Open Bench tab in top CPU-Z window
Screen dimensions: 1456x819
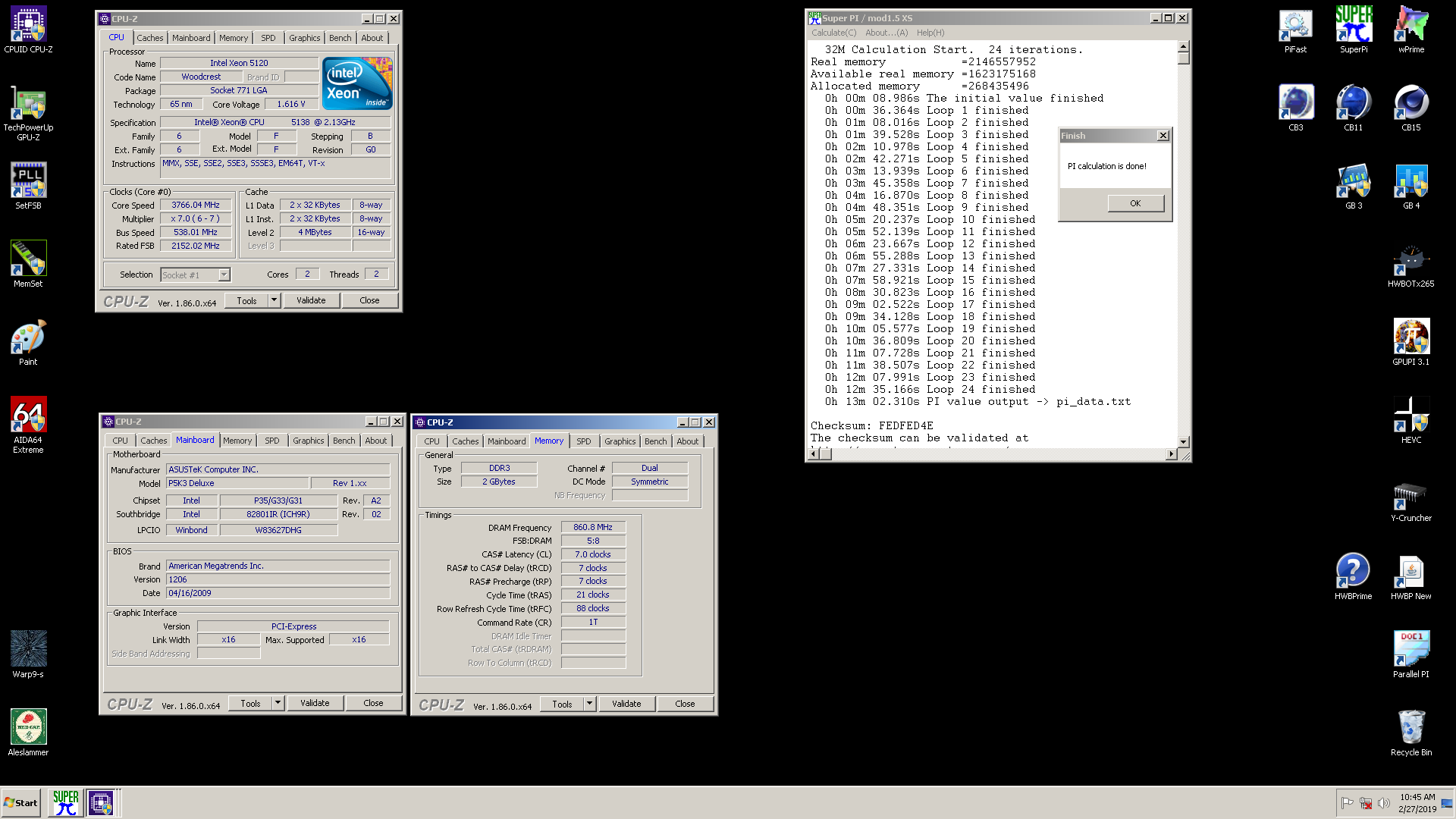click(340, 38)
